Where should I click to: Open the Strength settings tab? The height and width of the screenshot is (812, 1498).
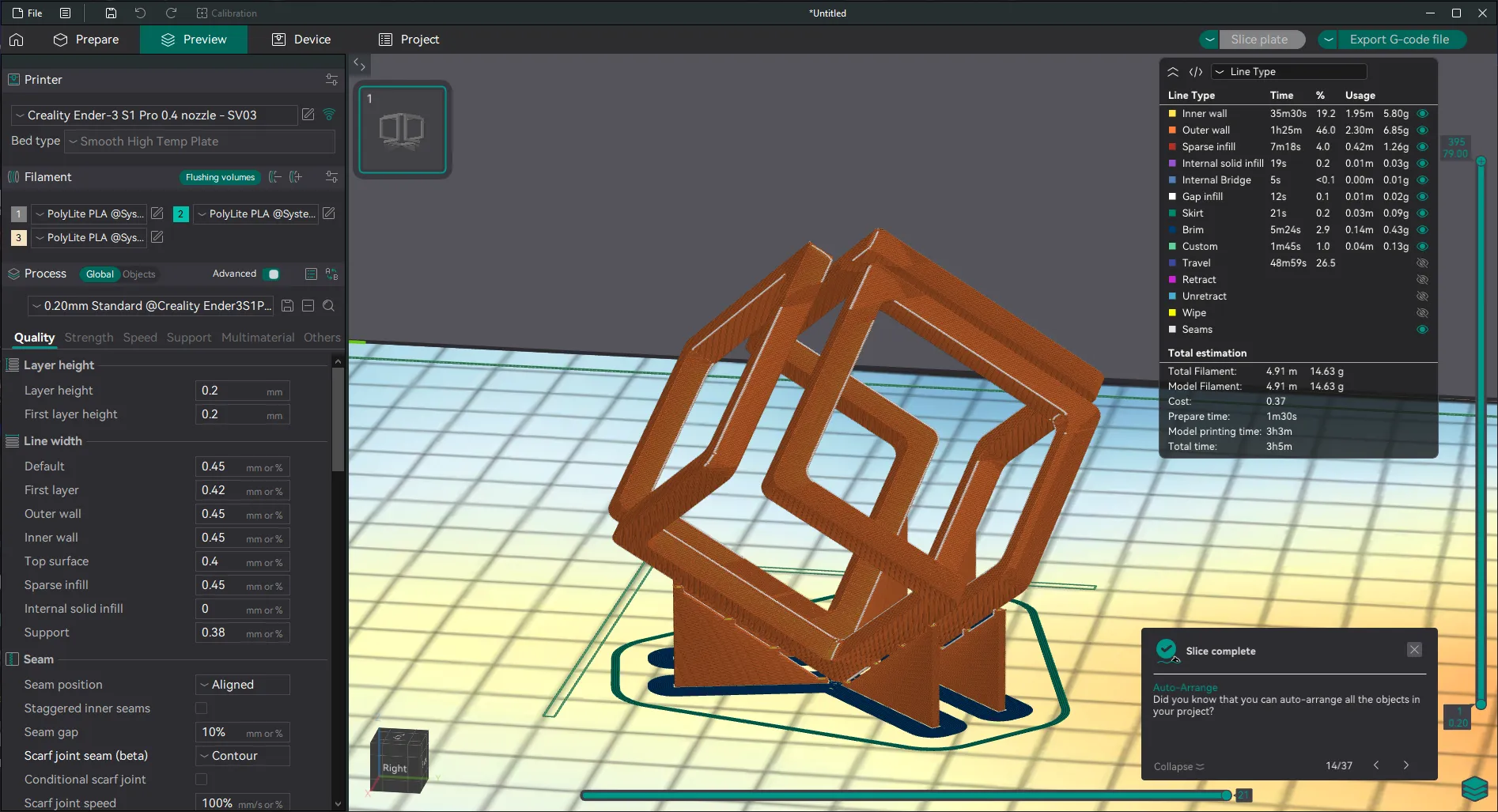[x=89, y=338]
